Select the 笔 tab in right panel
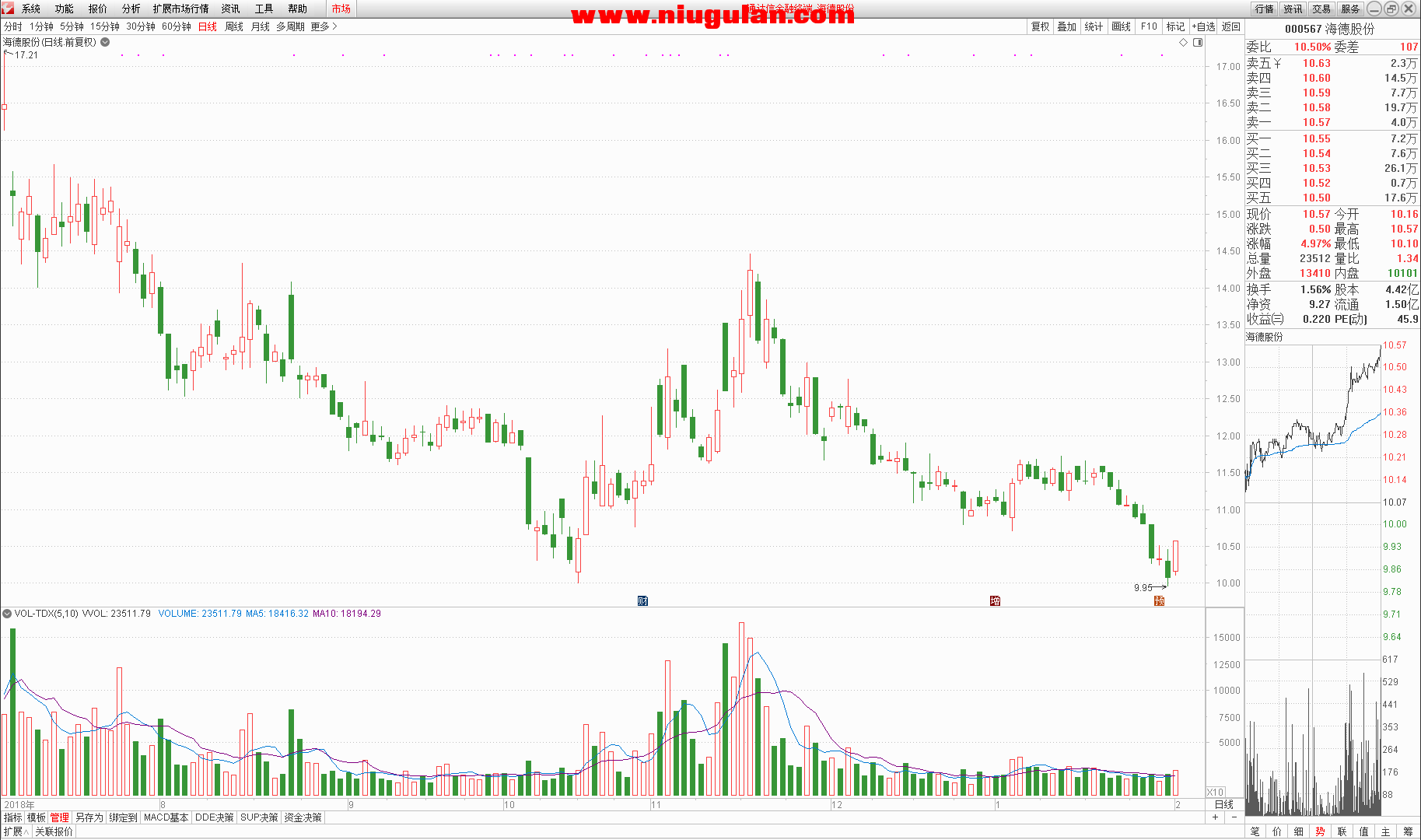1421x840 pixels. pyautogui.click(x=1255, y=831)
